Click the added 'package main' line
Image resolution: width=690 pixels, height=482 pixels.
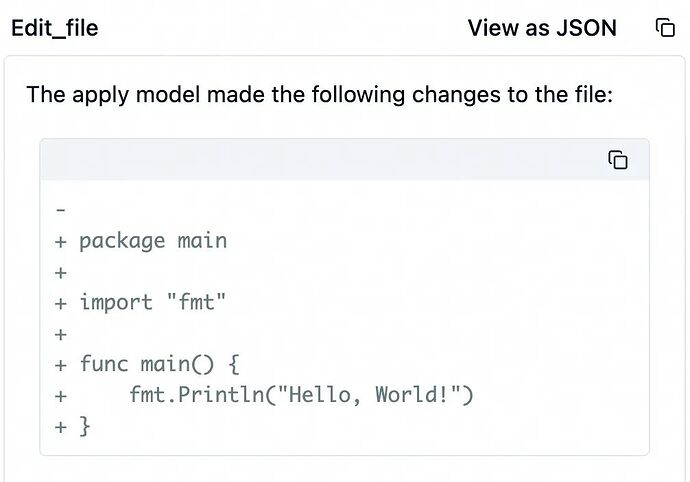152,241
